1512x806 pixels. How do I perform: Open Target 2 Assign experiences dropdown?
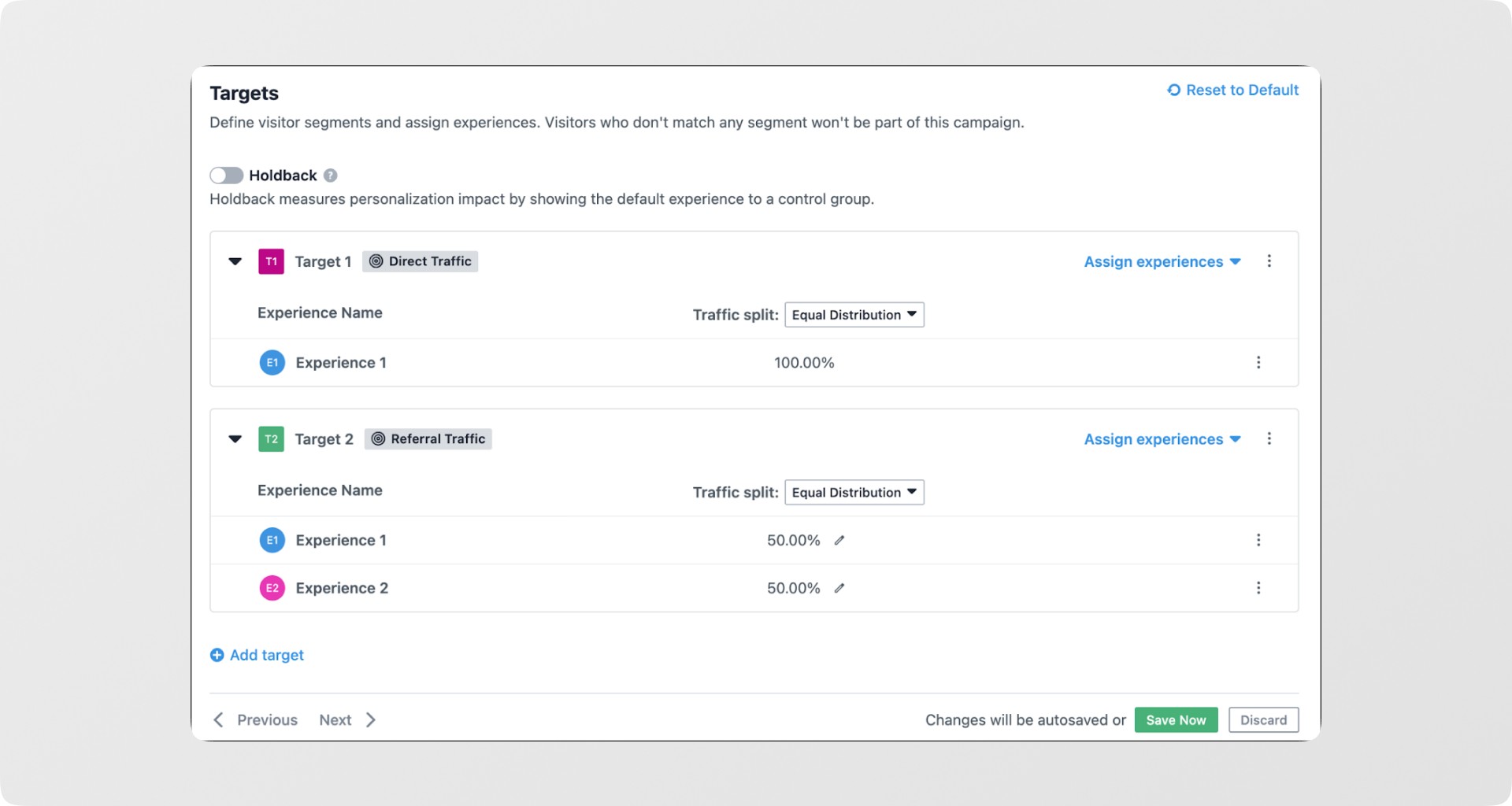[1162, 439]
